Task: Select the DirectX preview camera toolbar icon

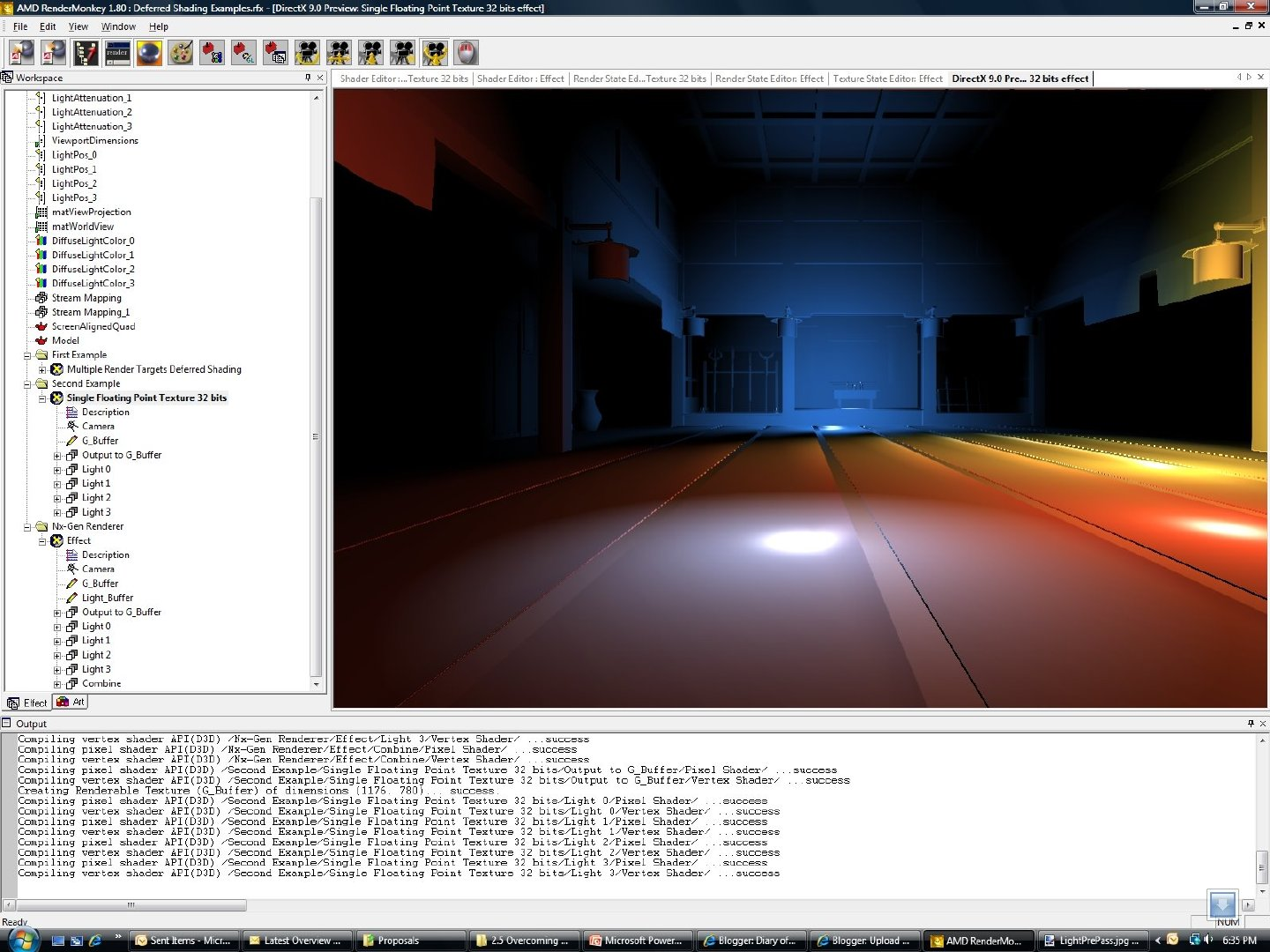Action: tap(307, 53)
